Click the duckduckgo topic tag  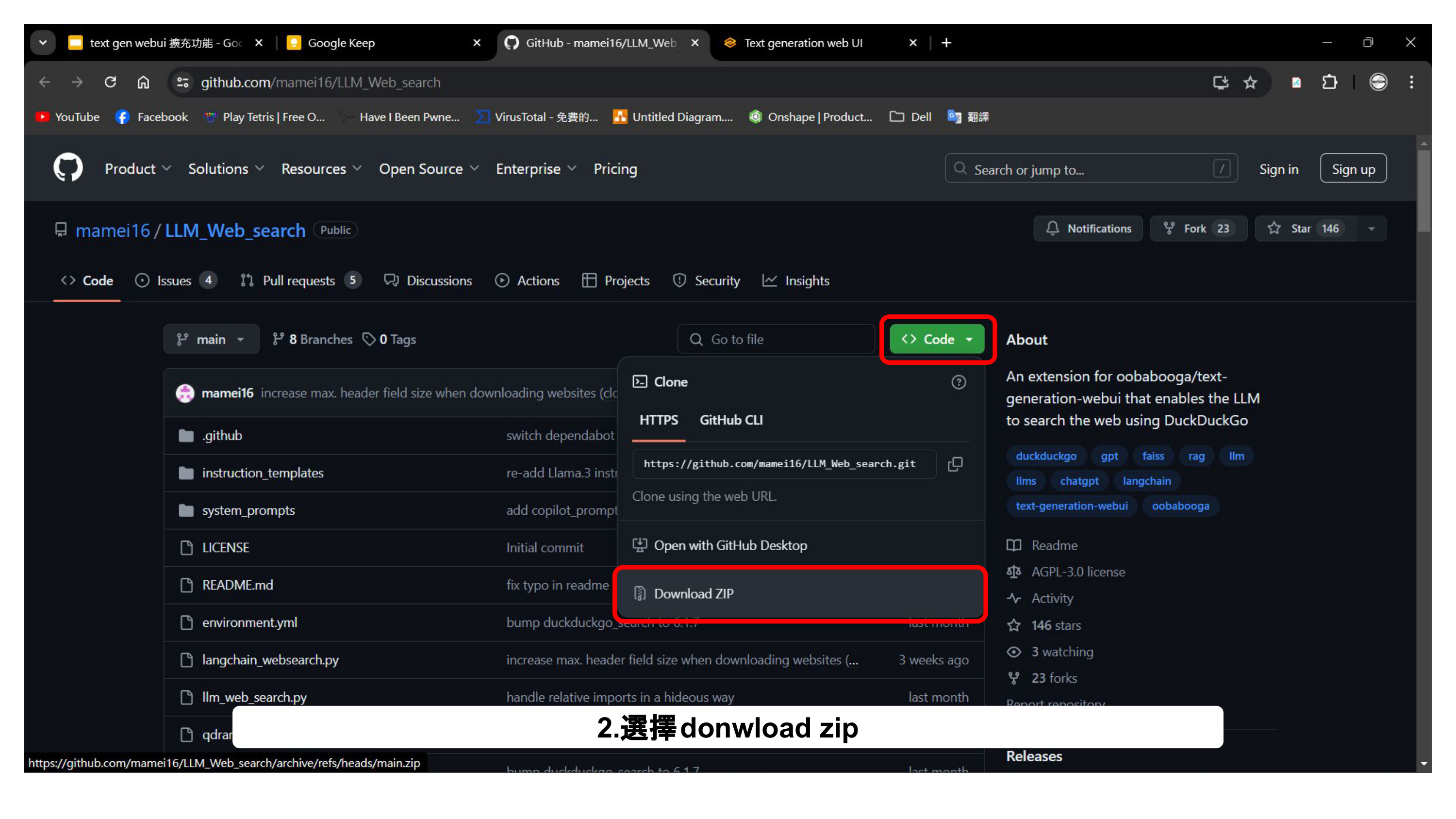coord(1046,456)
